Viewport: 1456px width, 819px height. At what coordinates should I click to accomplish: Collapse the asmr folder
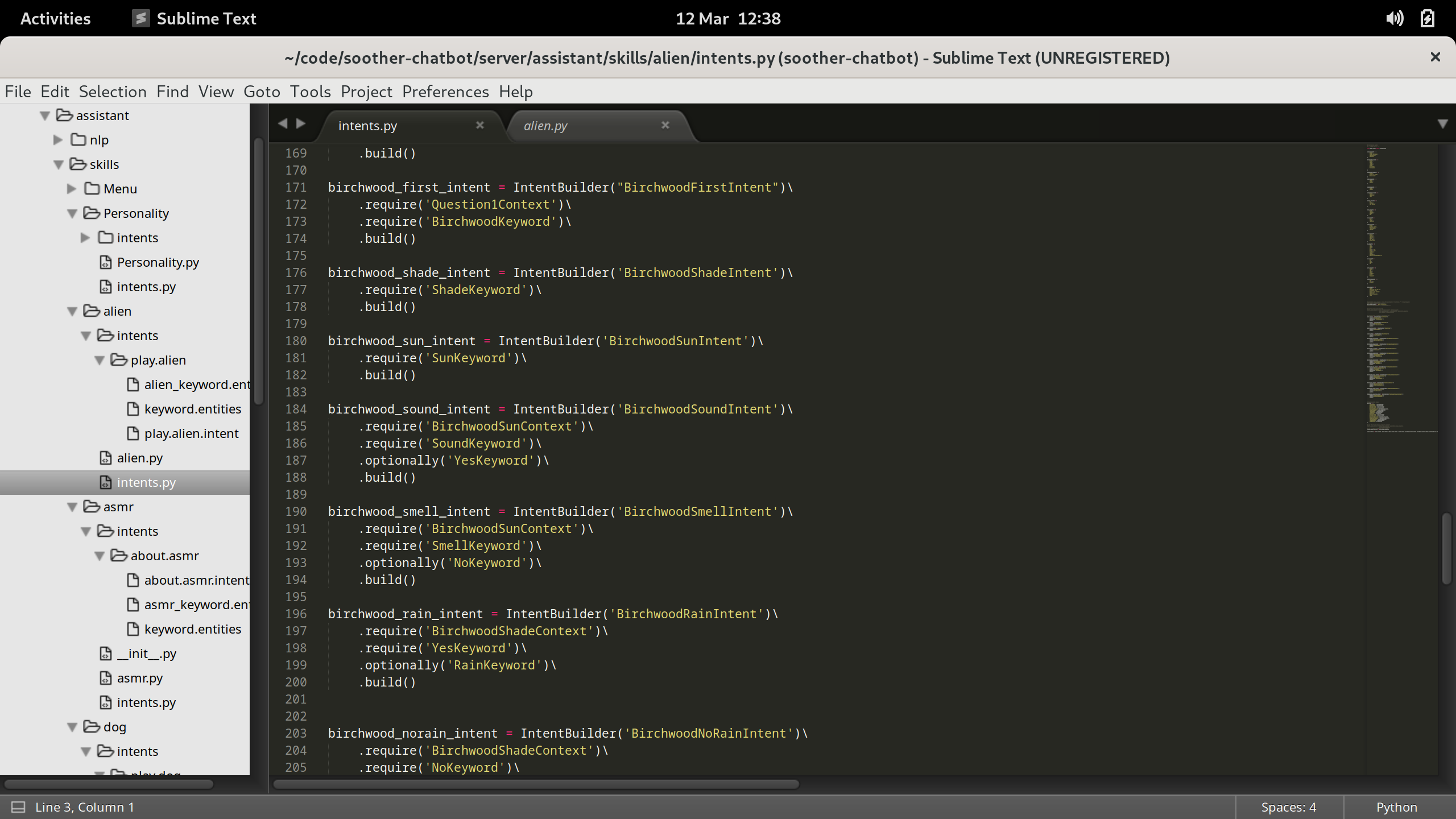click(72, 507)
